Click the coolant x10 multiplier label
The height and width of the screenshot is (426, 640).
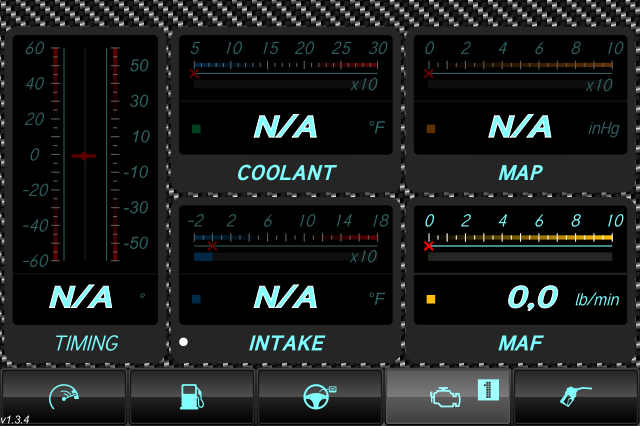pos(364,84)
